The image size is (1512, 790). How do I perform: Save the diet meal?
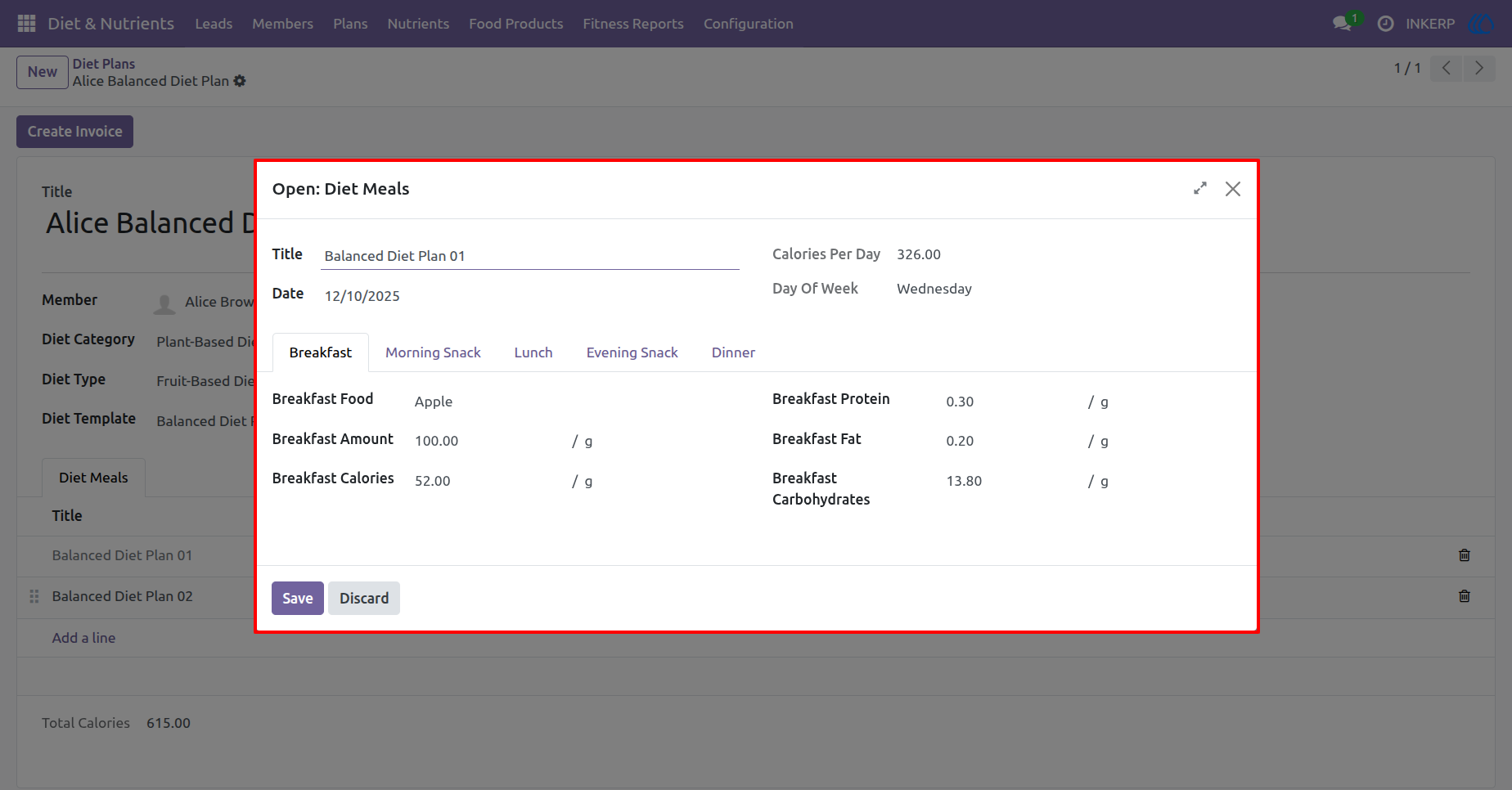[298, 599]
